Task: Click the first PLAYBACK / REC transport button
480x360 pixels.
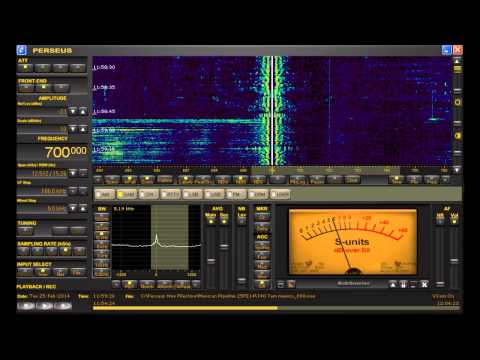Action: pyautogui.click(x=26, y=306)
